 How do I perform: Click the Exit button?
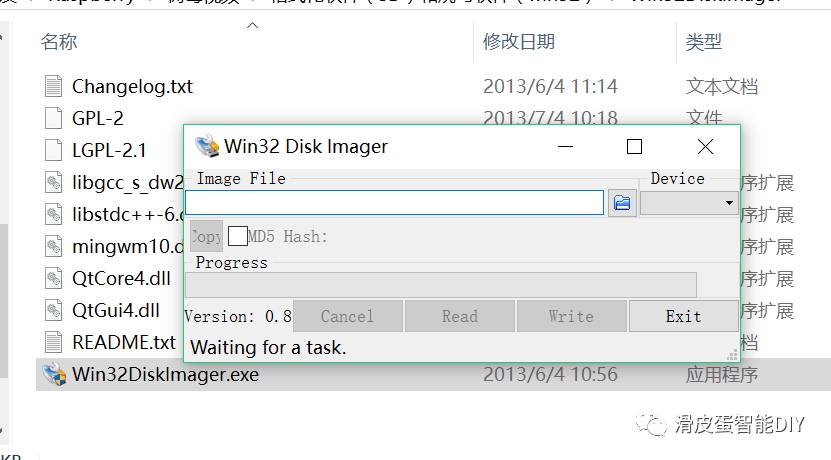pyautogui.click(x=684, y=316)
